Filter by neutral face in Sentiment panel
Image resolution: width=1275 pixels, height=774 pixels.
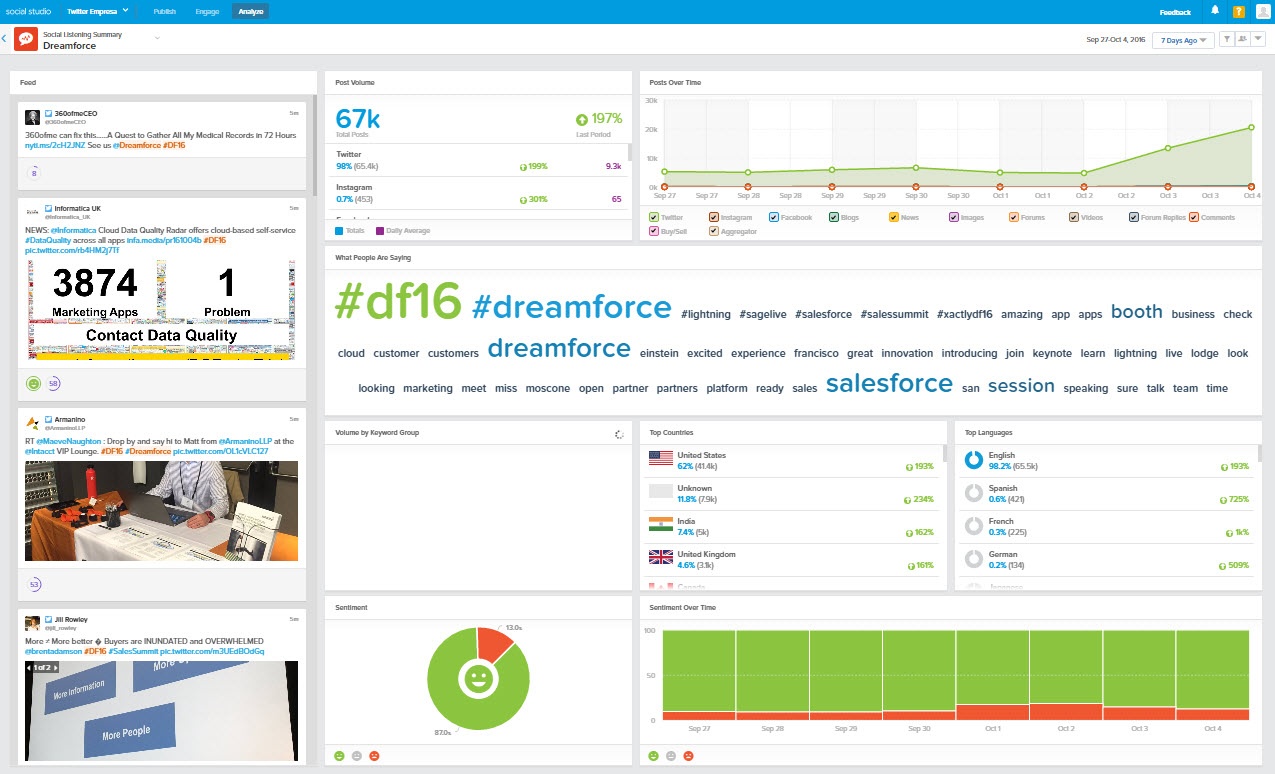pyautogui.click(x=357, y=756)
